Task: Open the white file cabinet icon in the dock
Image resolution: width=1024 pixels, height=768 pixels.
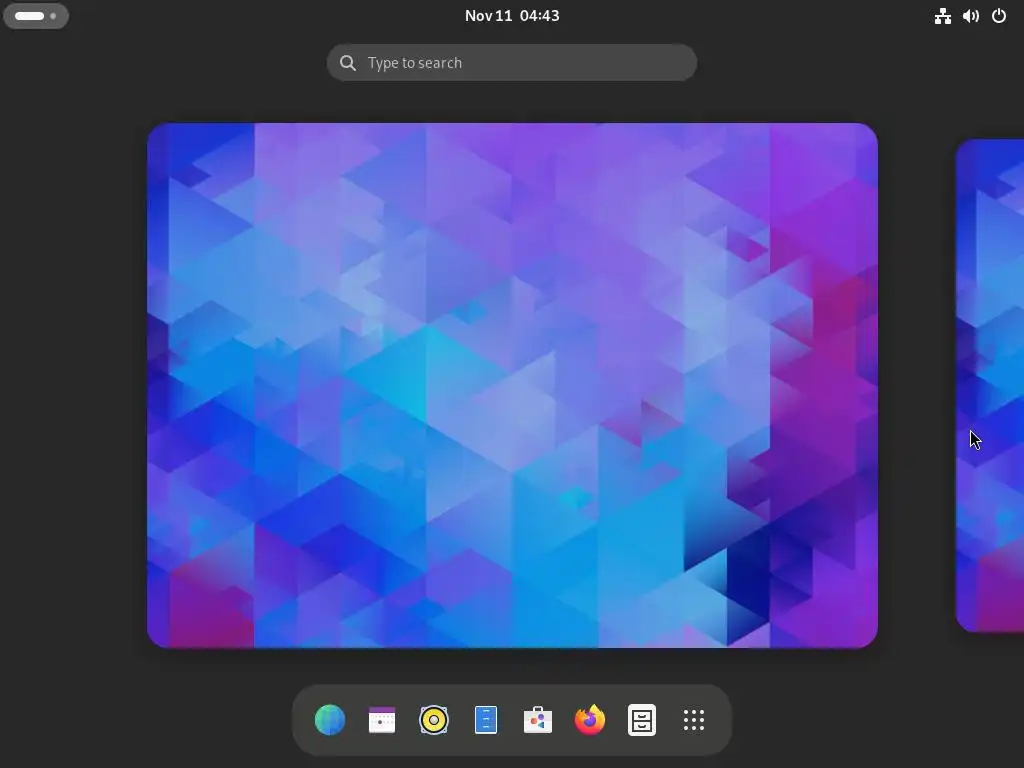Action: (642, 720)
